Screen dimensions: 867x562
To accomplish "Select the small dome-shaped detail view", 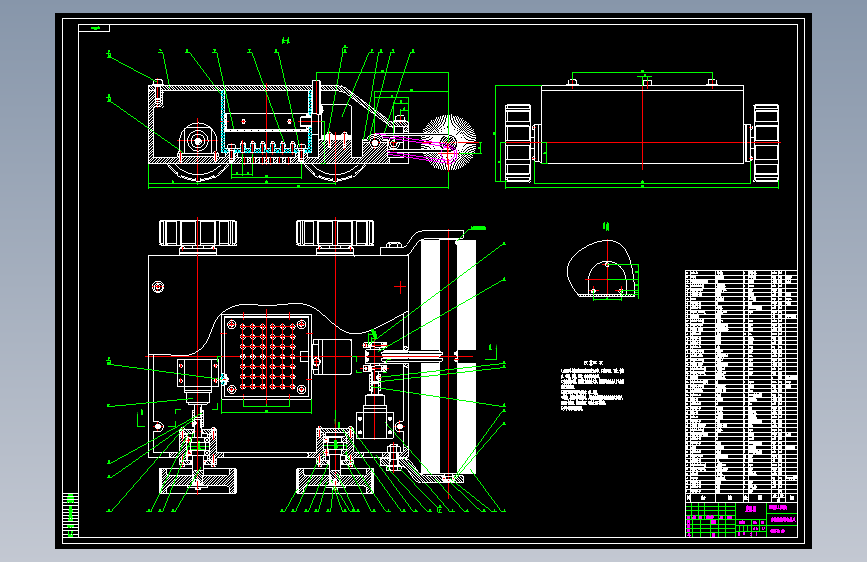I will point(603,269).
